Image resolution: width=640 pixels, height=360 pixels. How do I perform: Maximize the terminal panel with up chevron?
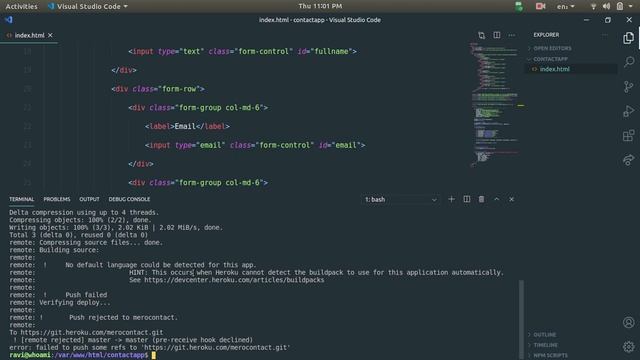[x=496, y=199]
